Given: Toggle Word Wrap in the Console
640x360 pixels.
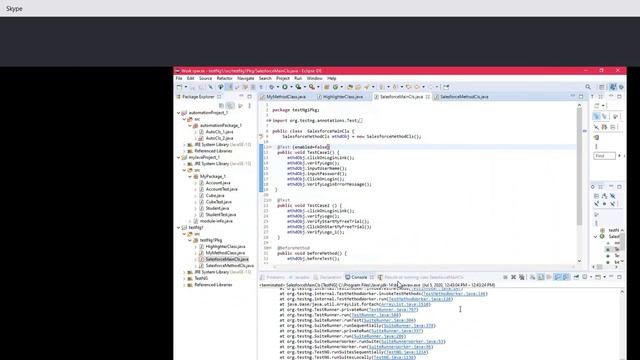Looking at the screenshot, I should (549, 277).
